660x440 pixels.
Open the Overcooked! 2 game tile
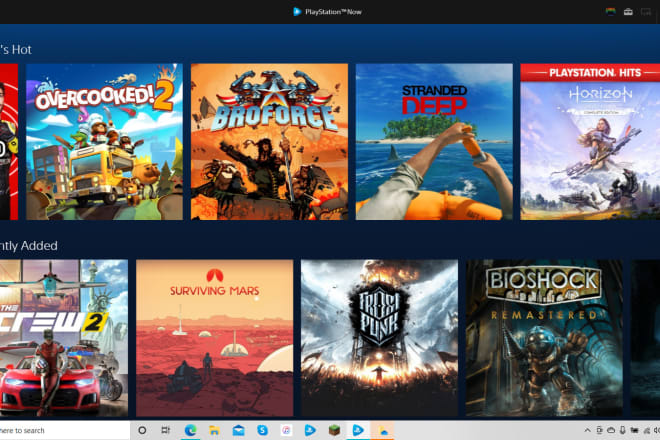[x=104, y=141]
